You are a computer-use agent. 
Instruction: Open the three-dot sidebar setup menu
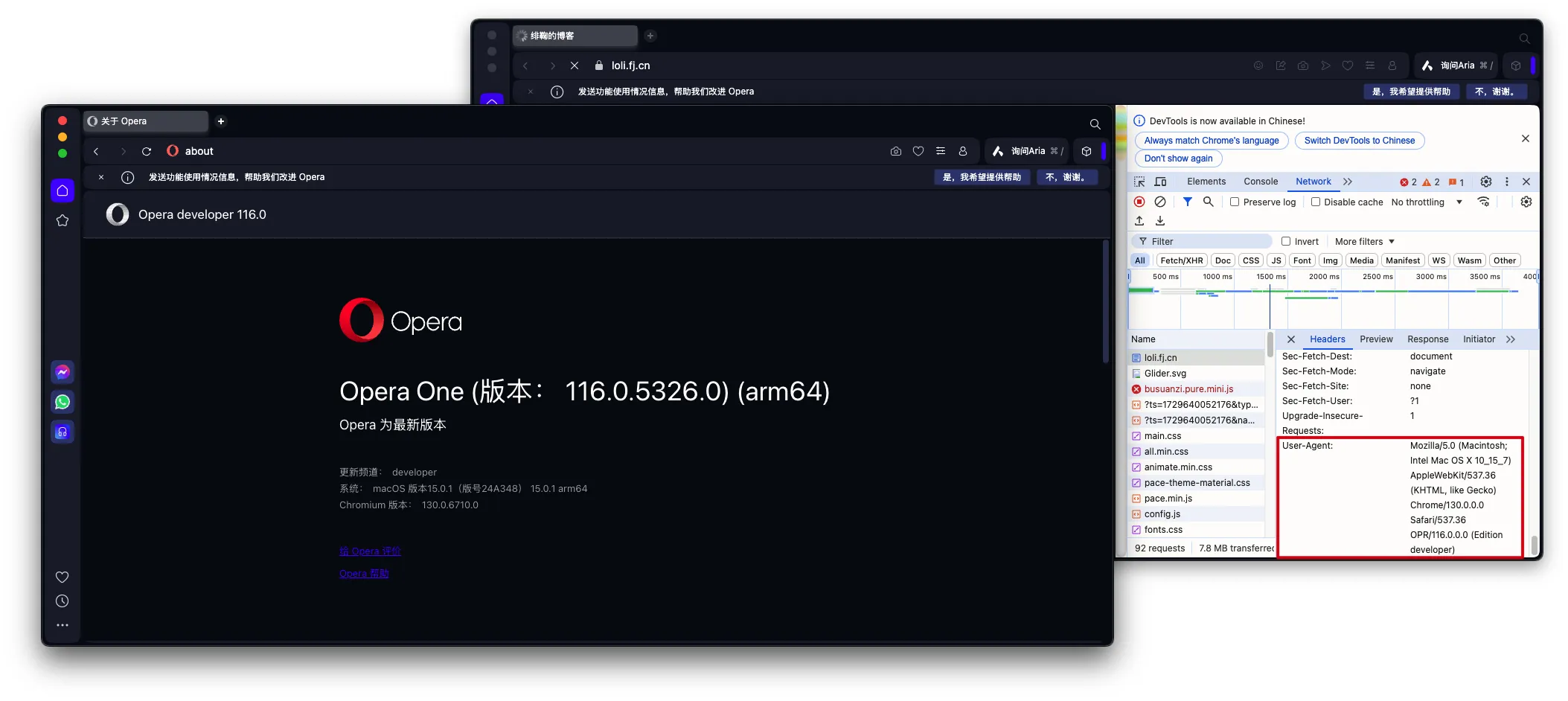(63, 625)
